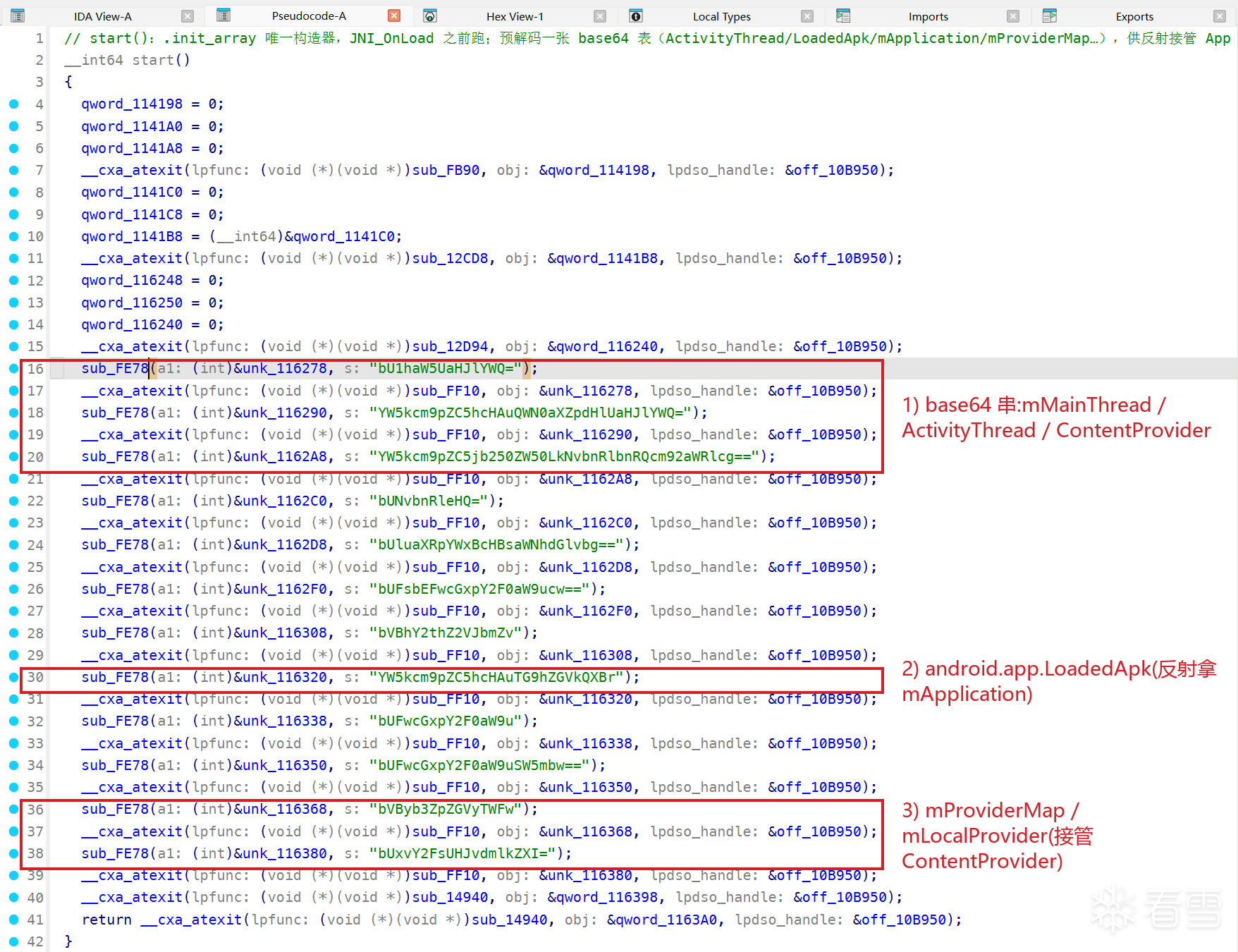Click the IDA View-A tab icon
1238x952 pixels.
[x=18, y=16]
